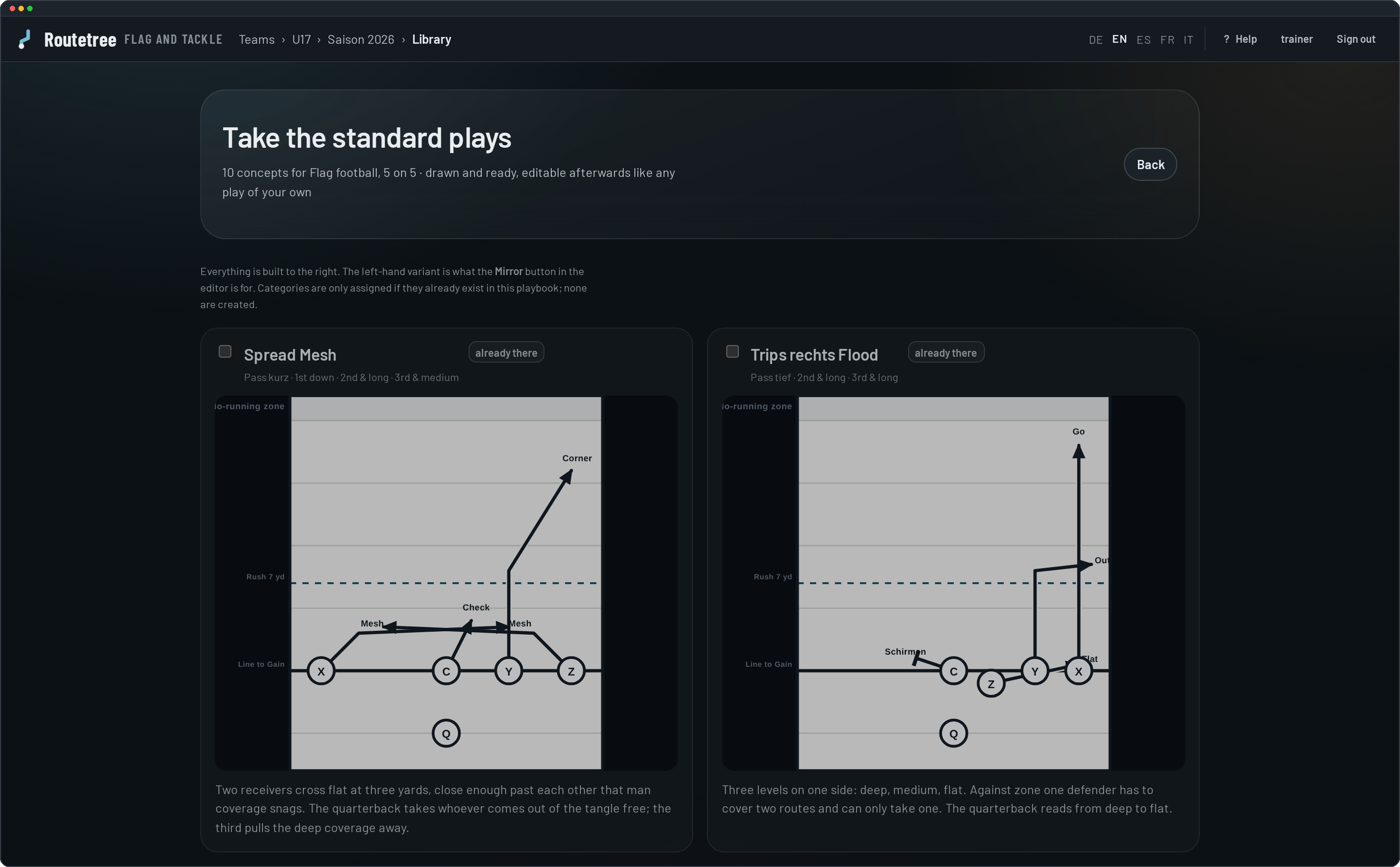Click the Schirmen label in Flood diagram

pyautogui.click(x=905, y=651)
